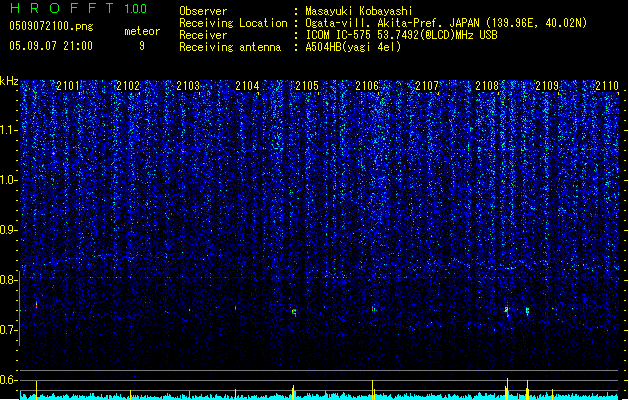Click the 2102 time marker

128,85
